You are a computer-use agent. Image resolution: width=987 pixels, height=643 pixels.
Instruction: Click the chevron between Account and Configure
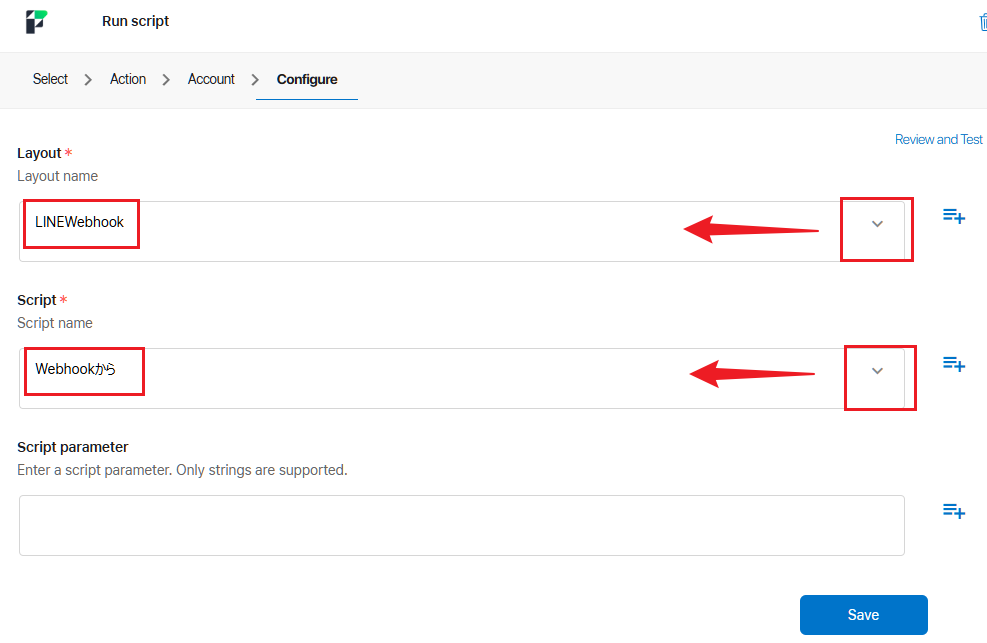pos(254,78)
